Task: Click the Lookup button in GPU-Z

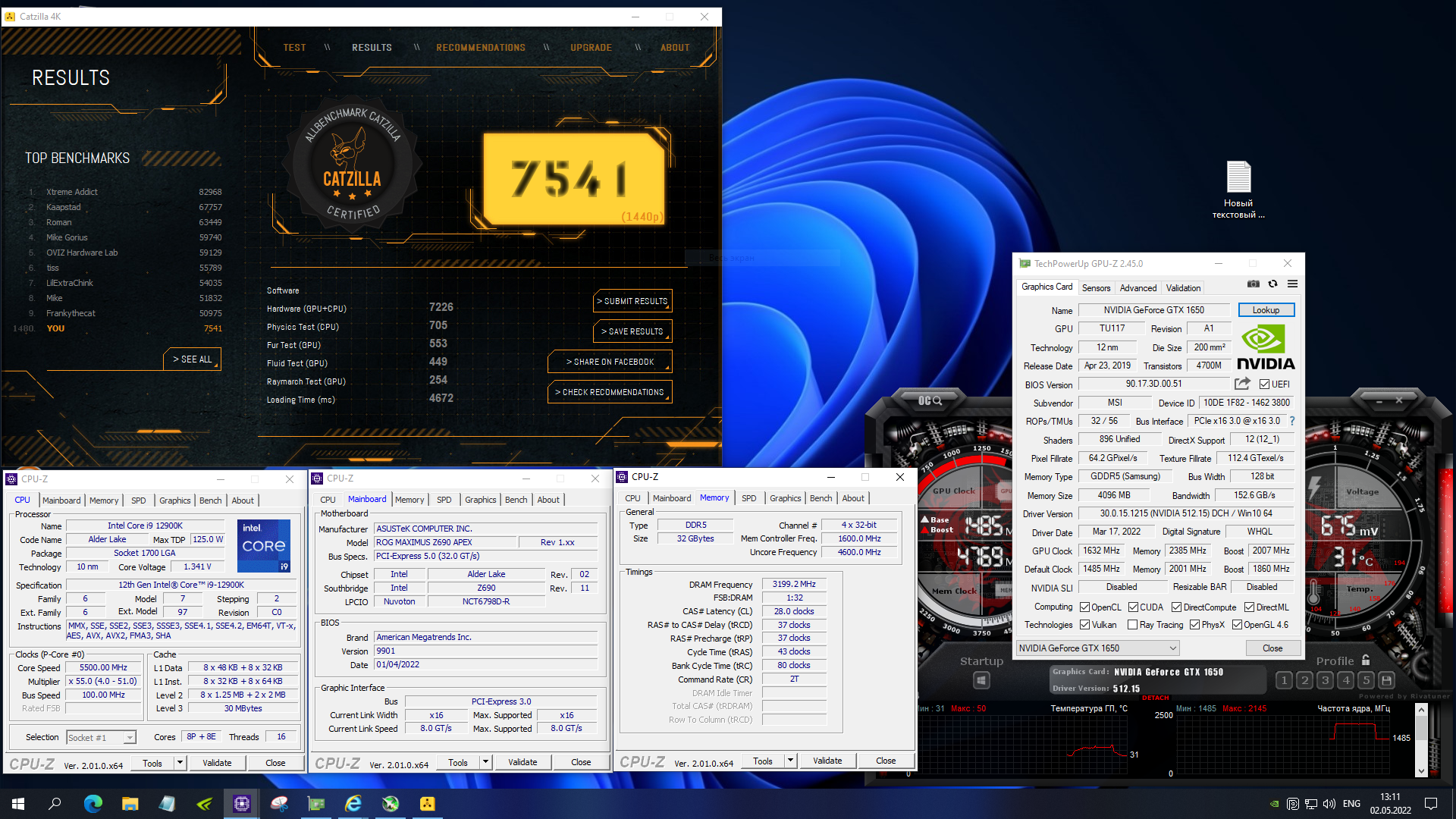Action: tap(1266, 310)
